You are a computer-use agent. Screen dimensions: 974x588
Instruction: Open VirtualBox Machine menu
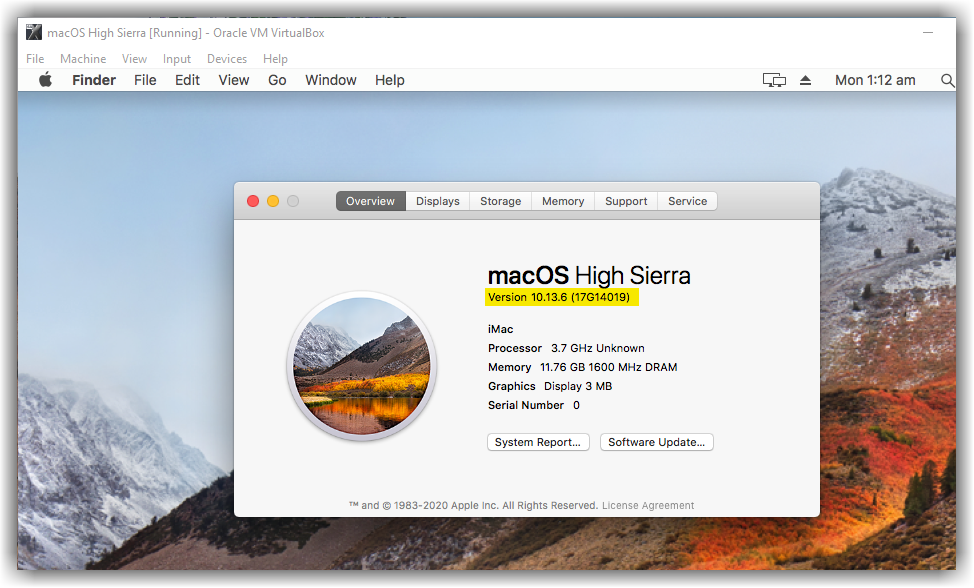tap(83, 58)
